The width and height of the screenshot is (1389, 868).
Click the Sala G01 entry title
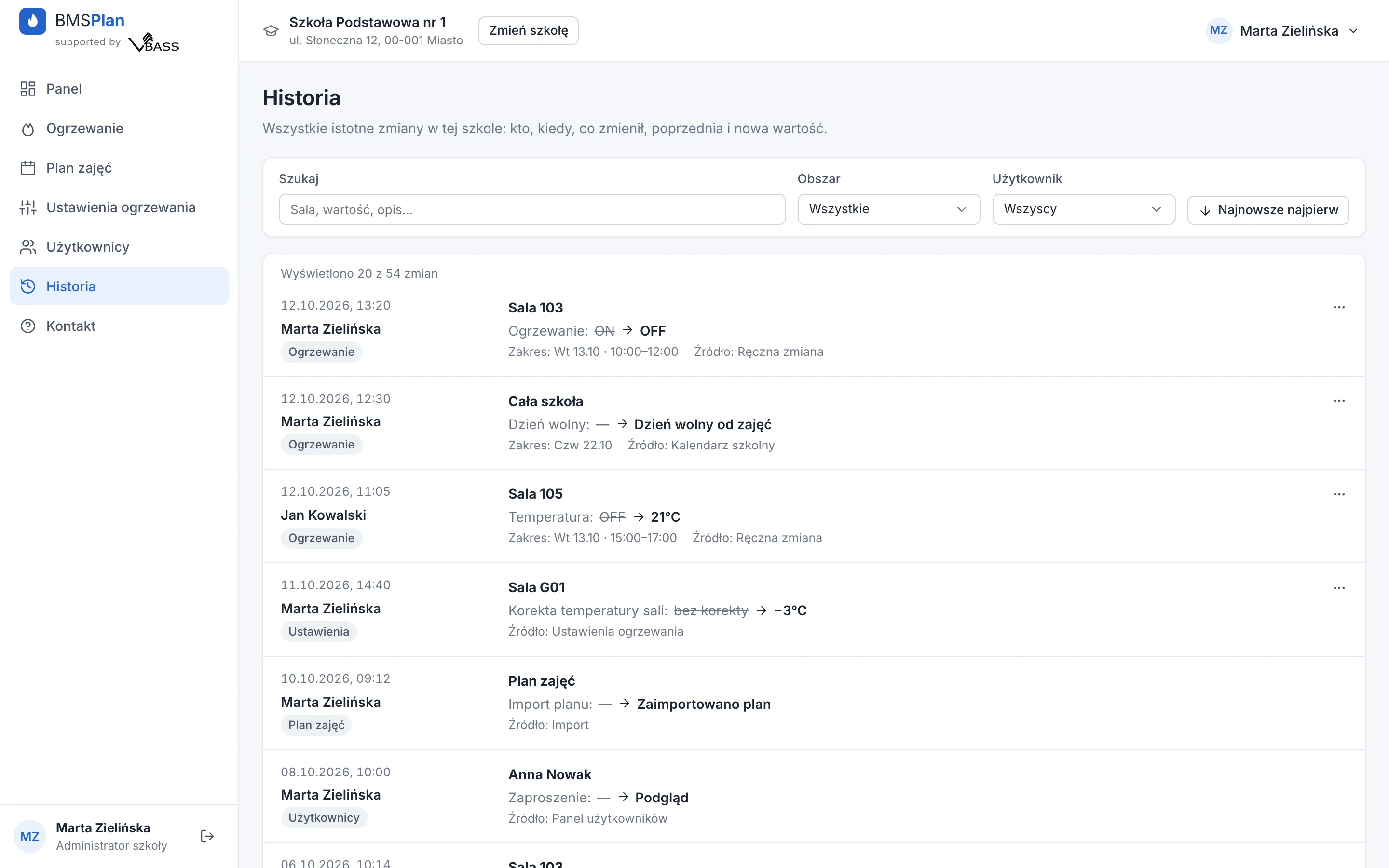coord(537,587)
